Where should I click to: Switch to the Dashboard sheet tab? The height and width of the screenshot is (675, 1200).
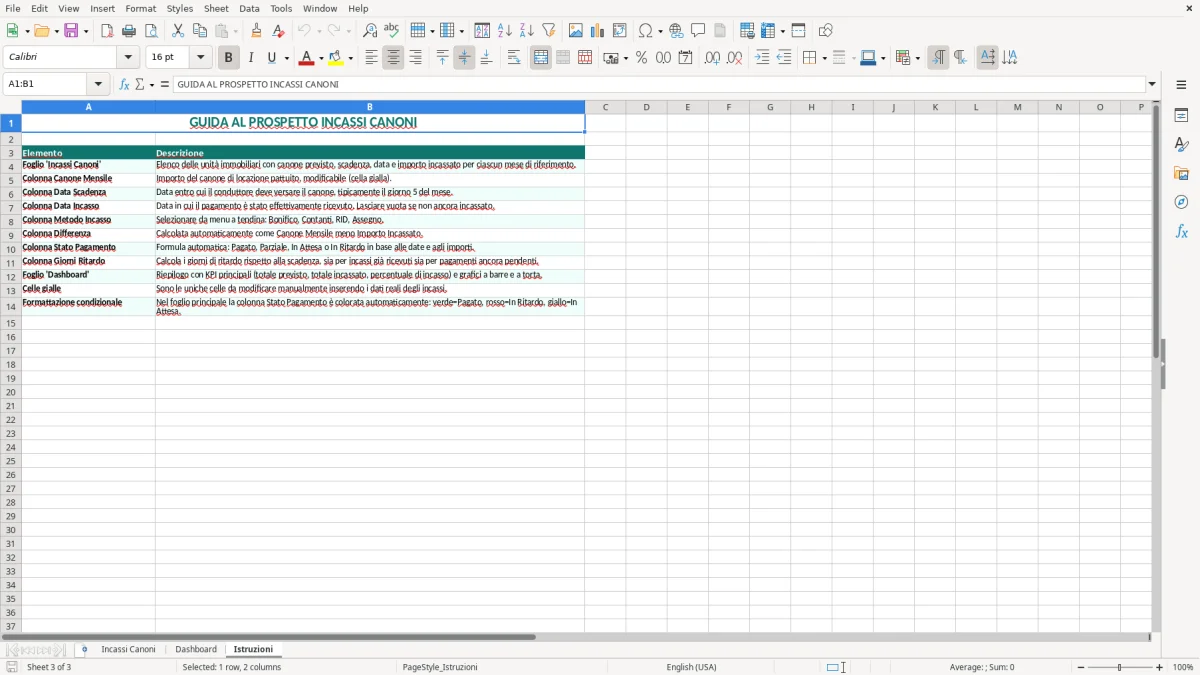tap(196, 649)
